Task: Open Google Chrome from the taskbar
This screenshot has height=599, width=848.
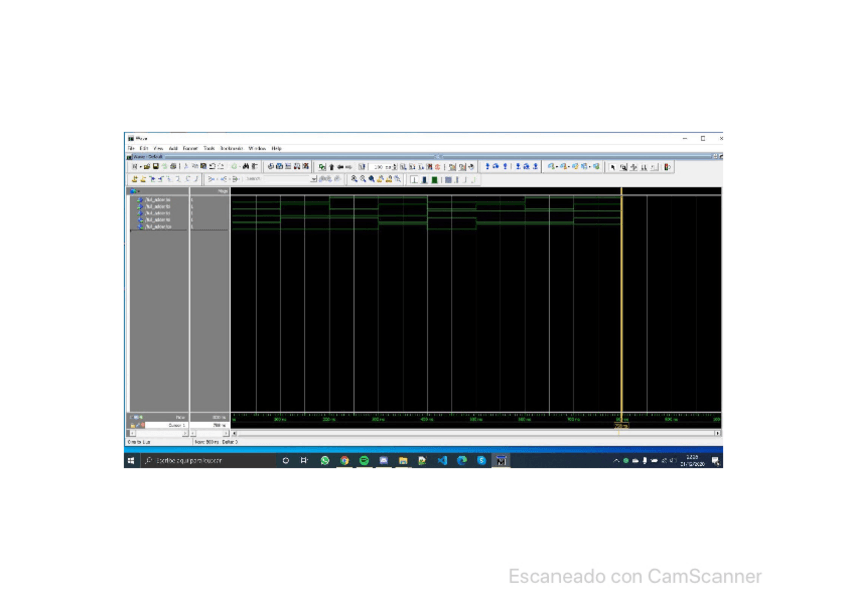Action: tap(344, 461)
